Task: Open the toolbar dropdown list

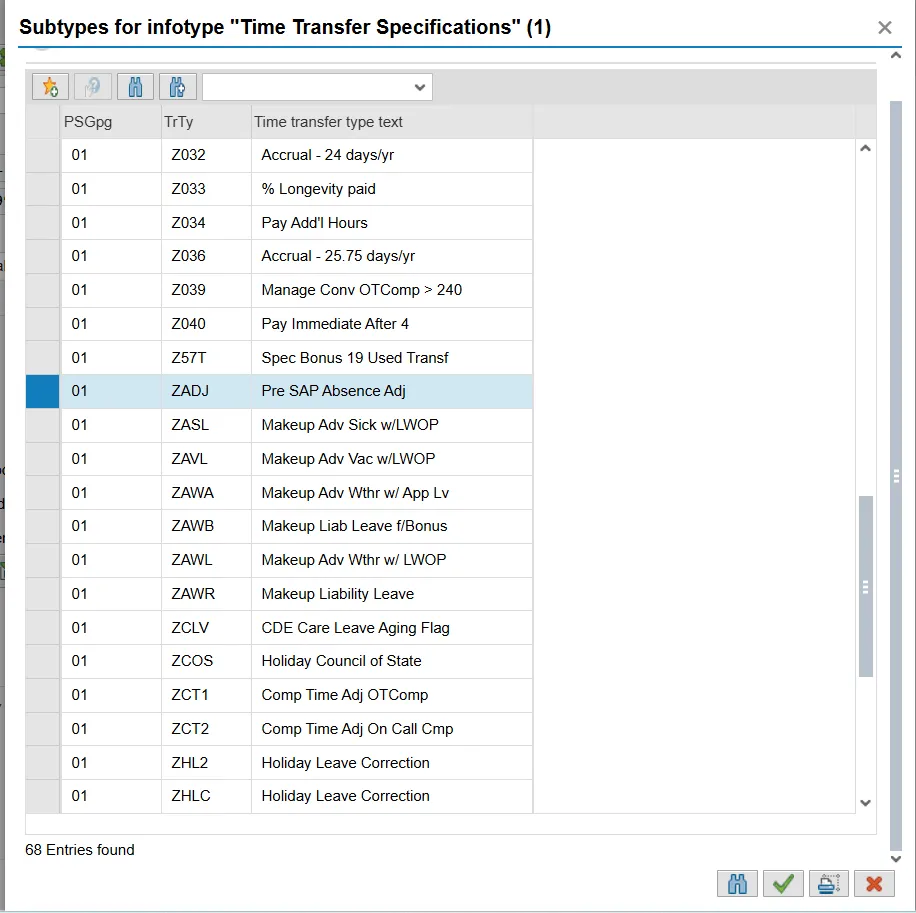Action: click(x=419, y=87)
